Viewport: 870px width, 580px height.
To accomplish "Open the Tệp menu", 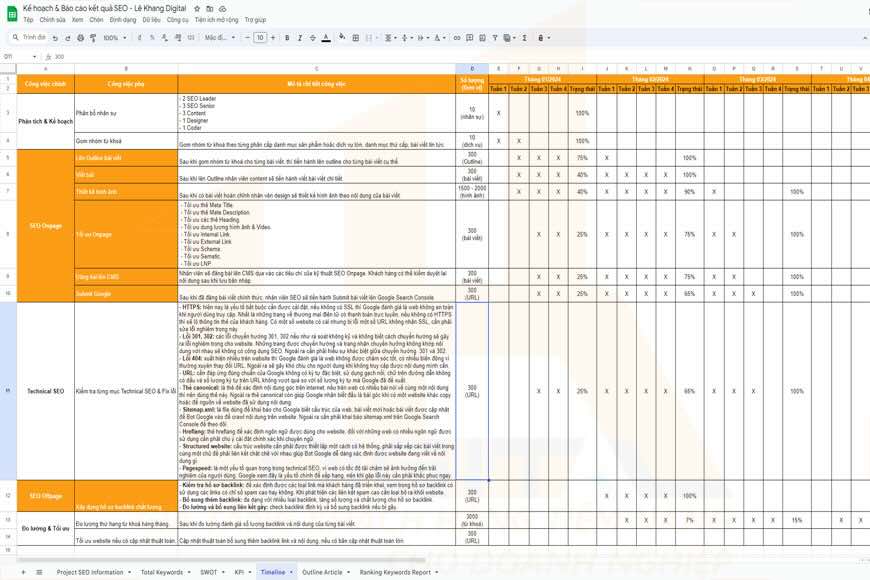I will tap(28, 19).
